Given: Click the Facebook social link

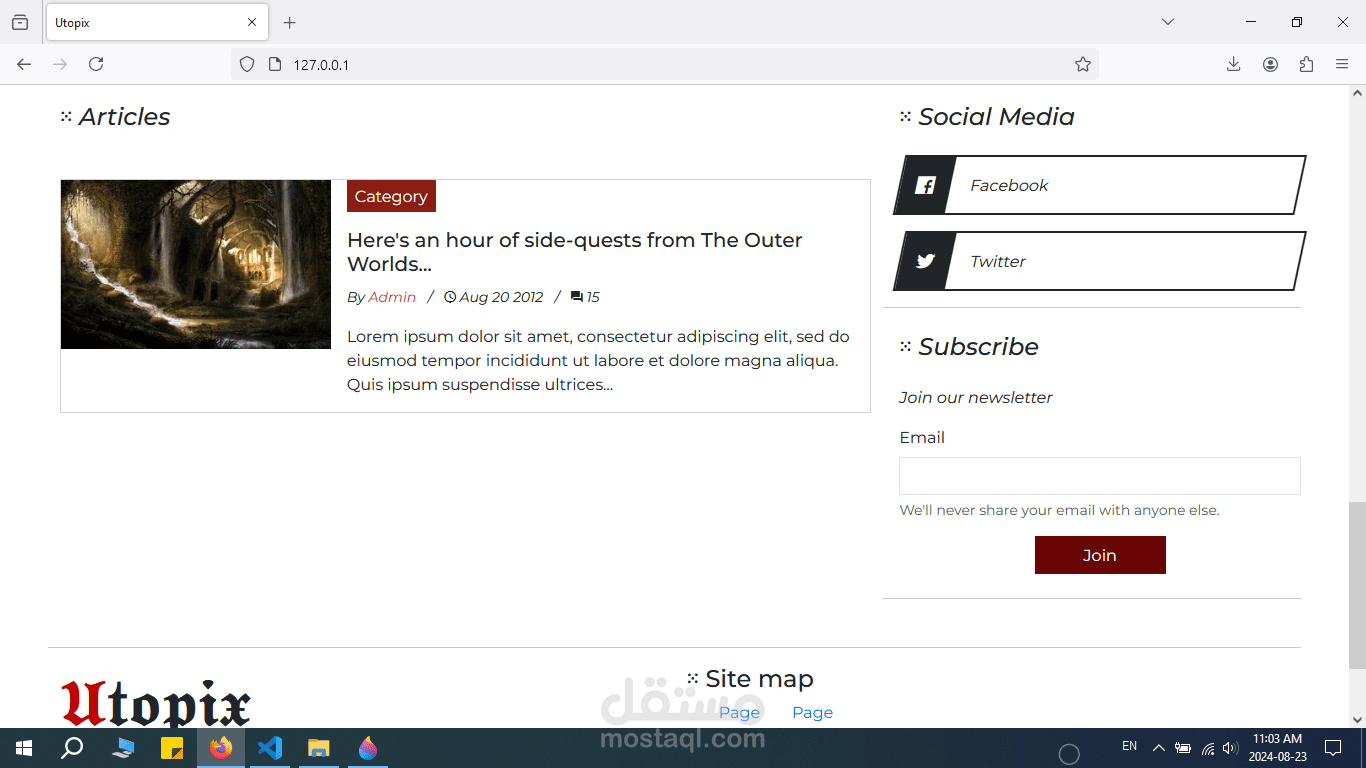Looking at the screenshot, I should point(1100,185).
